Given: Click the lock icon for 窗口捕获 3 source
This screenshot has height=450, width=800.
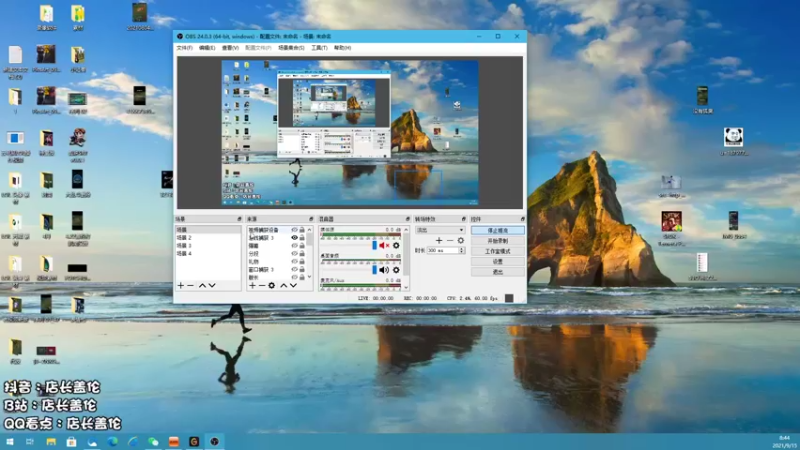Looking at the screenshot, I should point(302,269).
